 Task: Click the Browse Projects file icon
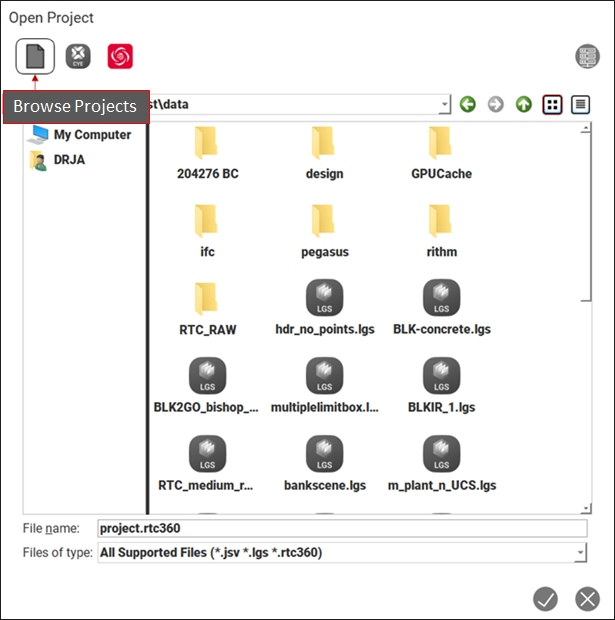pos(35,57)
